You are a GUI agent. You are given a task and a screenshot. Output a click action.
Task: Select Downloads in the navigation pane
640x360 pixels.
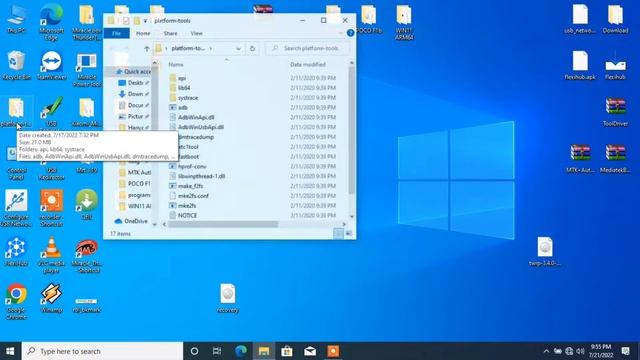[134, 94]
